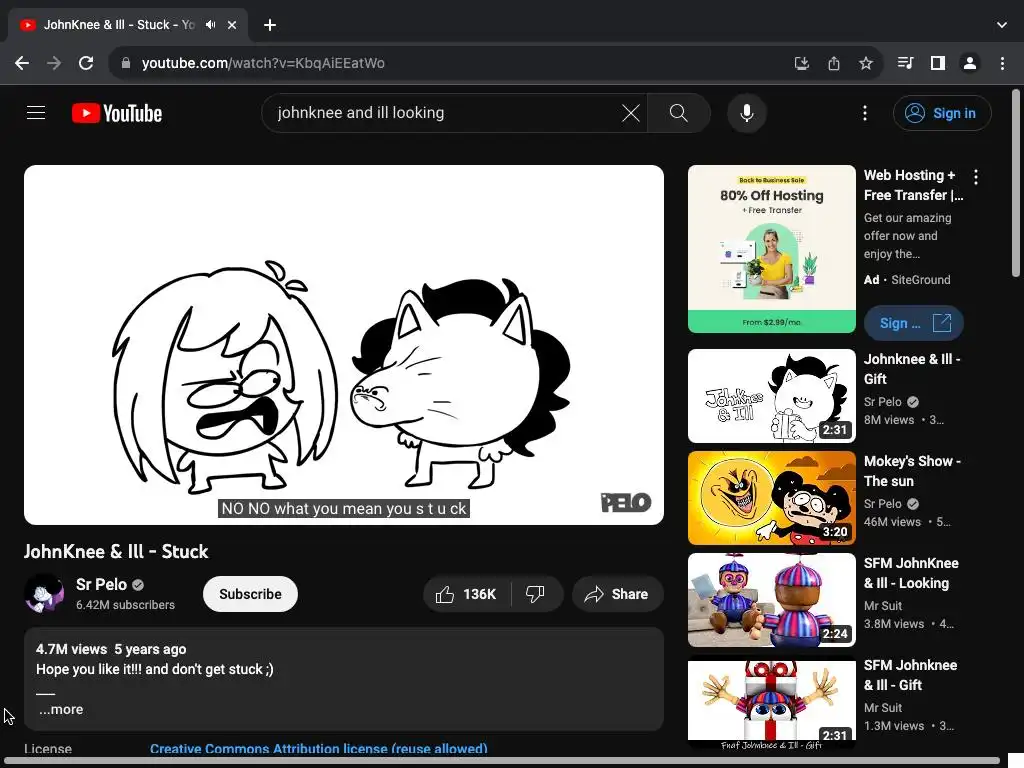Open the Web Hosting + Free Transfer ad title
The height and width of the screenshot is (768, 1024).
tap(913, 185)
